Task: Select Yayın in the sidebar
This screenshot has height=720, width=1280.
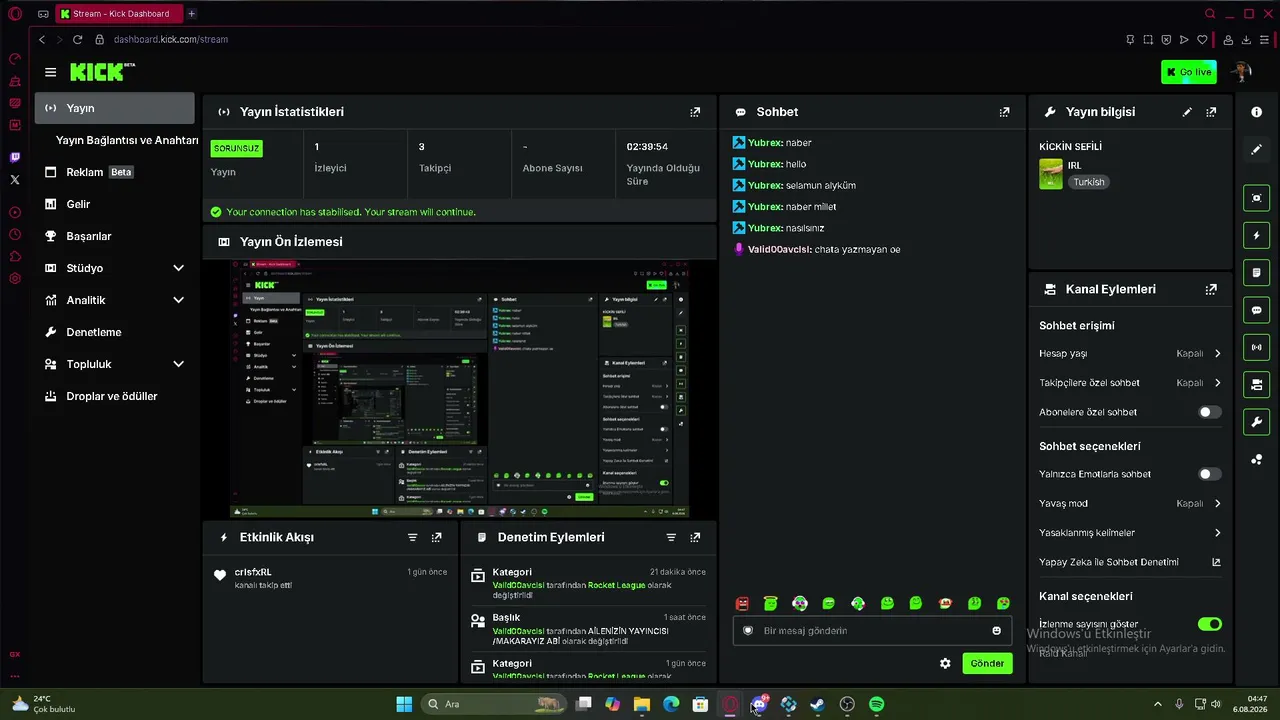Action: click(115, 108)
